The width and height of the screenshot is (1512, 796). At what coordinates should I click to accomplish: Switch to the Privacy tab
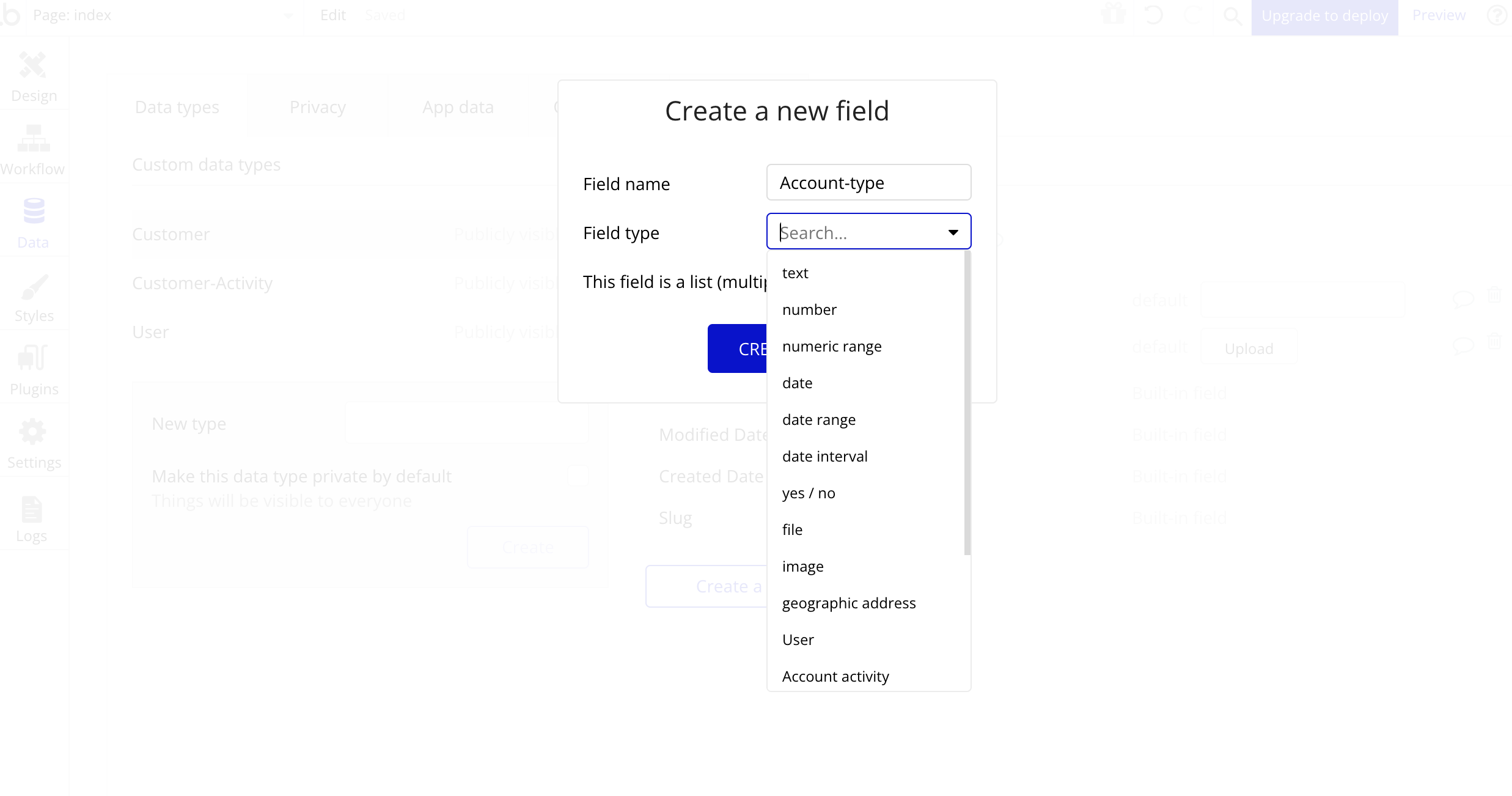pyautogui.click(x=318, y=107)
